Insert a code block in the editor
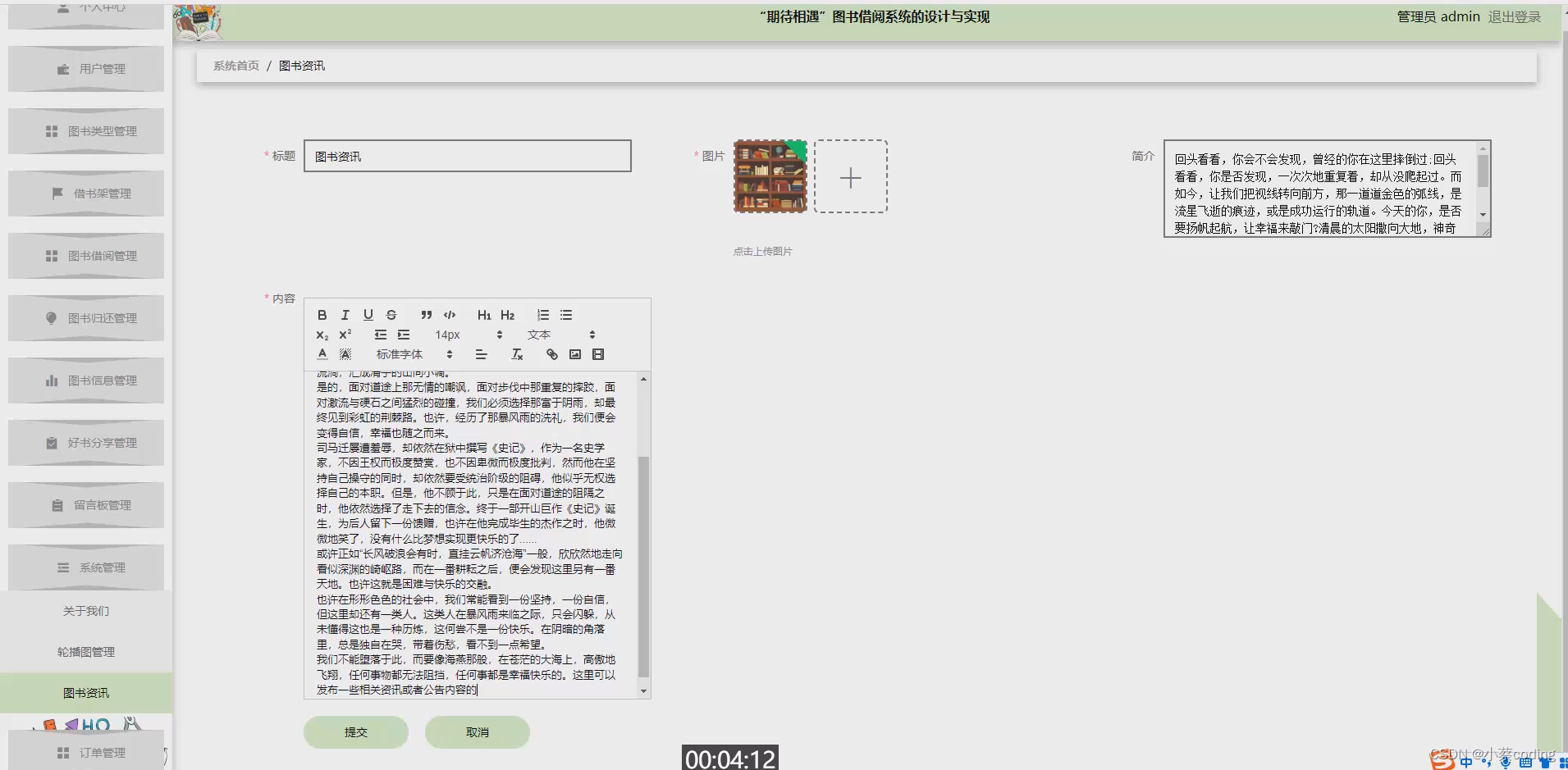Image resolution: width=1568 pixels, height=770 pixels. tap(450, 314)
